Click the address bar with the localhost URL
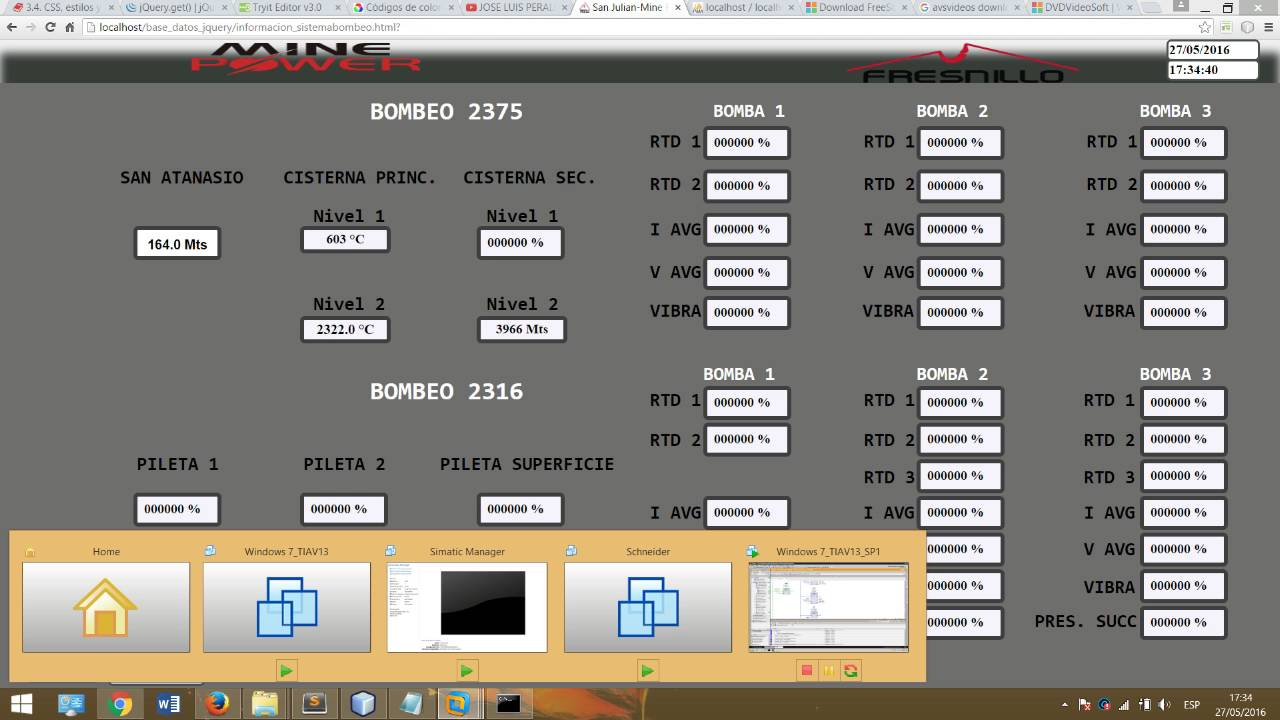 640,27
